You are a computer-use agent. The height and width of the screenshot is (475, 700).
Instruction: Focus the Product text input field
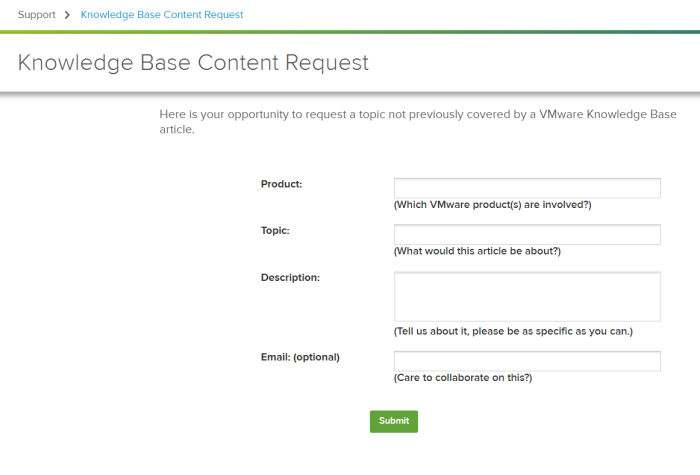[x=527, y=188]
